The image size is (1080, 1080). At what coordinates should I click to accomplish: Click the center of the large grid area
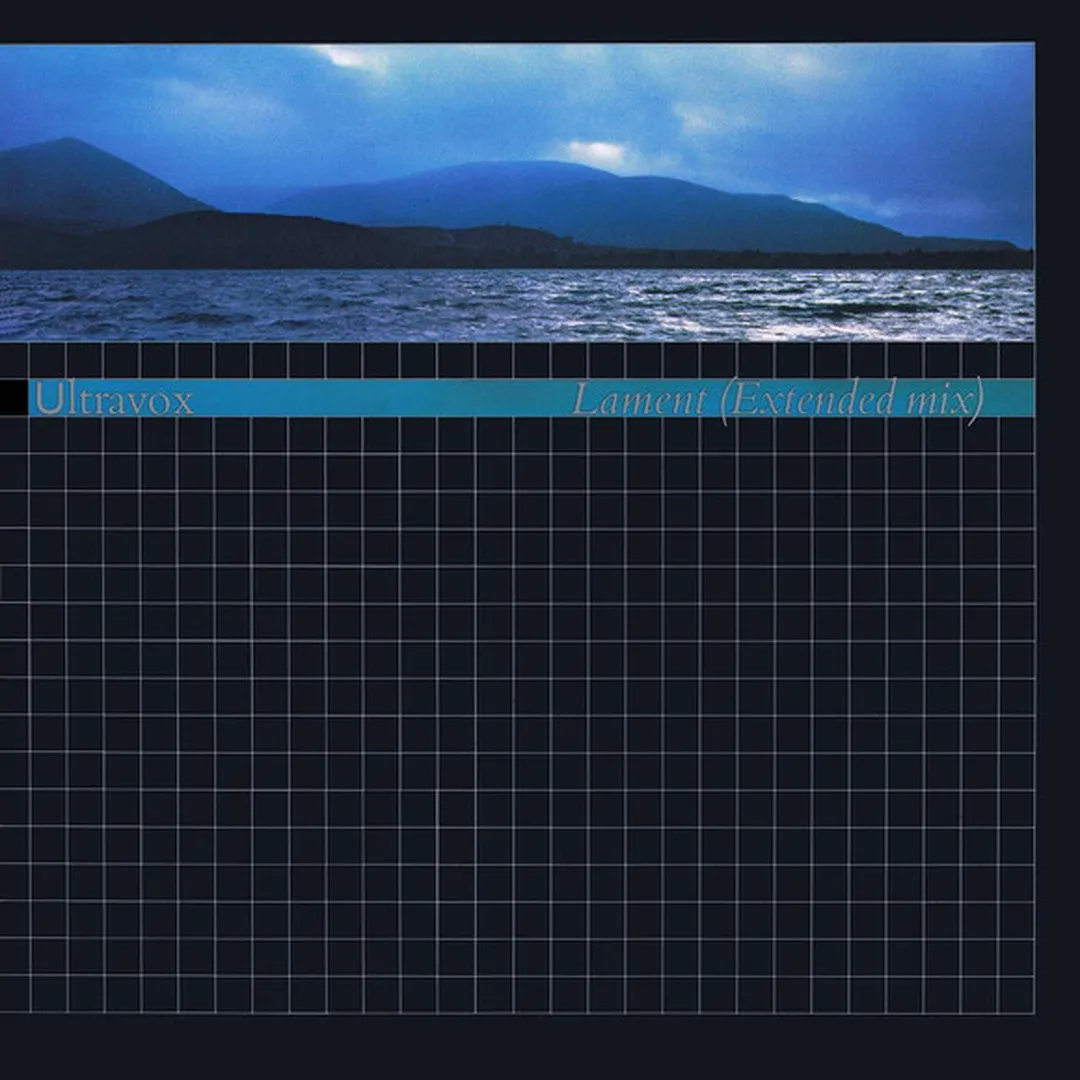[x=517, y=715]
